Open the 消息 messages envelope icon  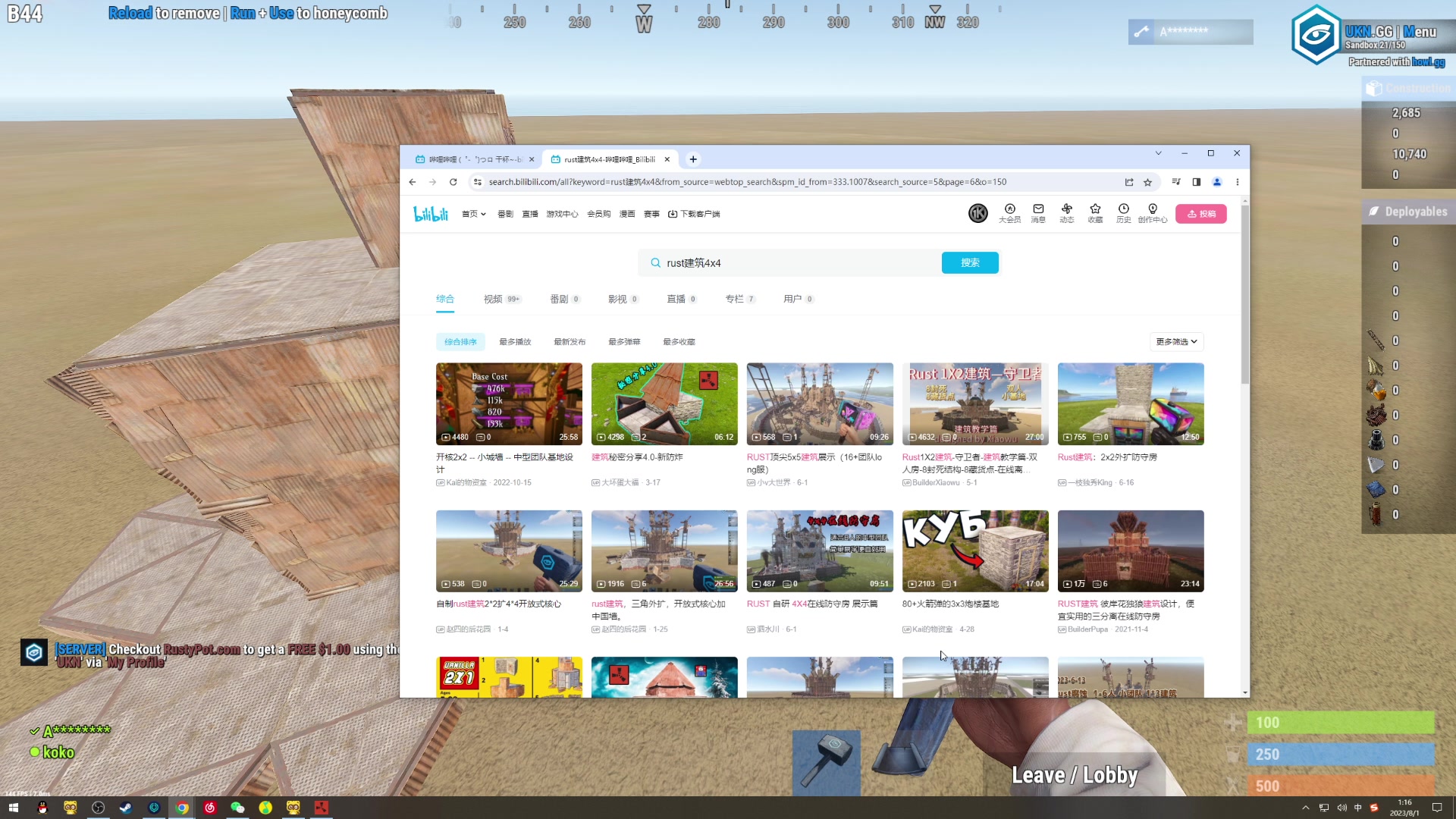click(x=1038, y=210)
